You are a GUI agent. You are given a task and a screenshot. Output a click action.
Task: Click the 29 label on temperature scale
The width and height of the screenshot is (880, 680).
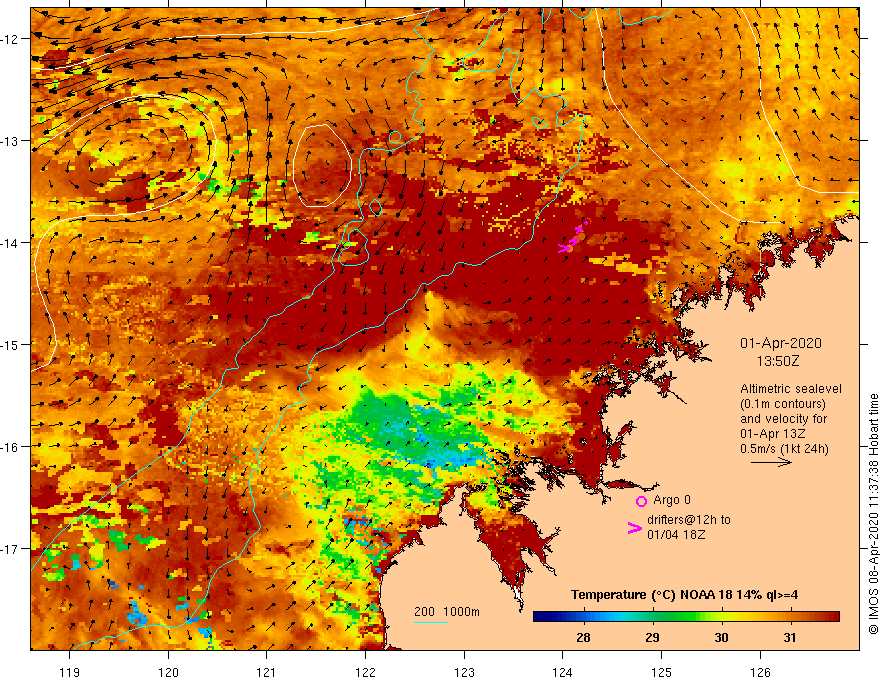pos(652,637)
